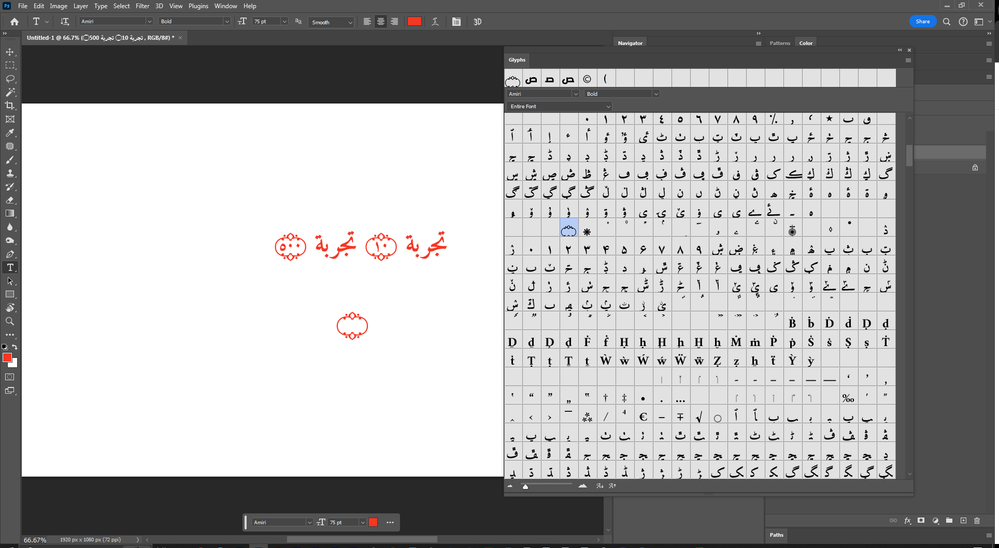Click the glyph zoom slider handle
This screenshot has height=548, width=999.
[x=525, y=486]
